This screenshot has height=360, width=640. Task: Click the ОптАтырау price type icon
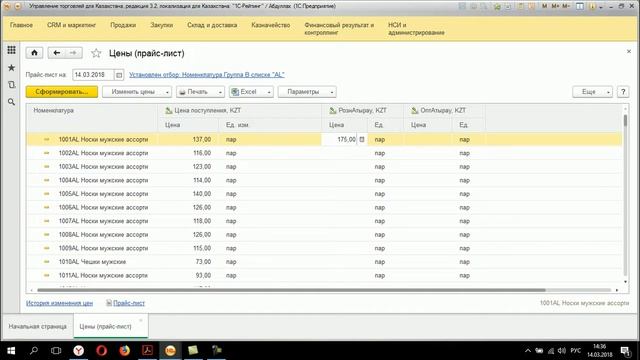tap(415, 111)
